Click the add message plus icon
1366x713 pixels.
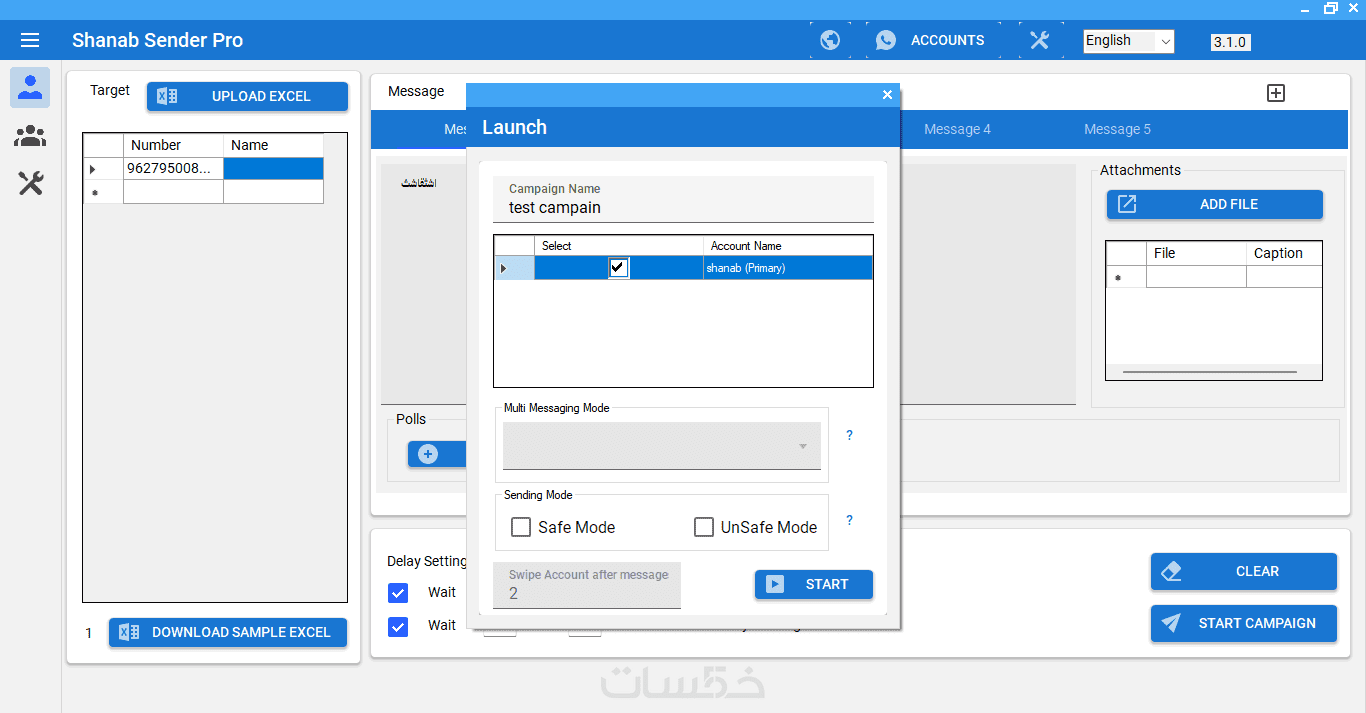click(x=1276, y=93)
